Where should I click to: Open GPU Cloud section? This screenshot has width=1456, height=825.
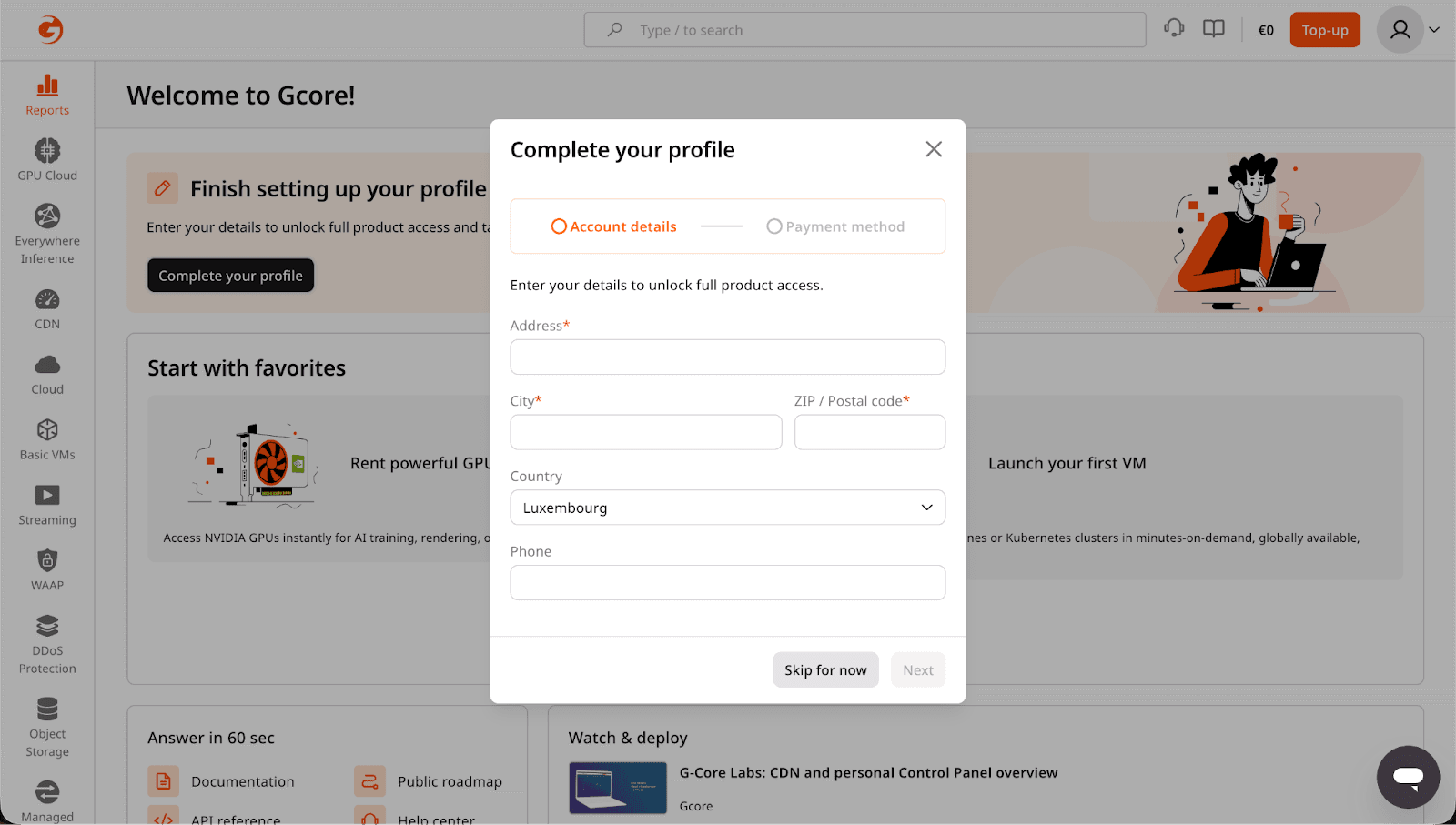point(47,159)
